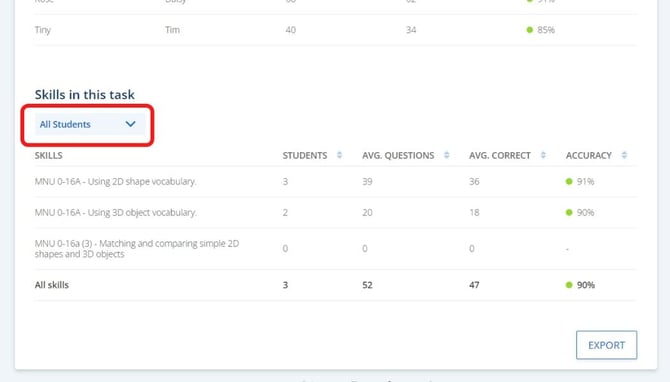Open the All Students dropdown
The image size is (670, 382).
click(x=89, y=124)
